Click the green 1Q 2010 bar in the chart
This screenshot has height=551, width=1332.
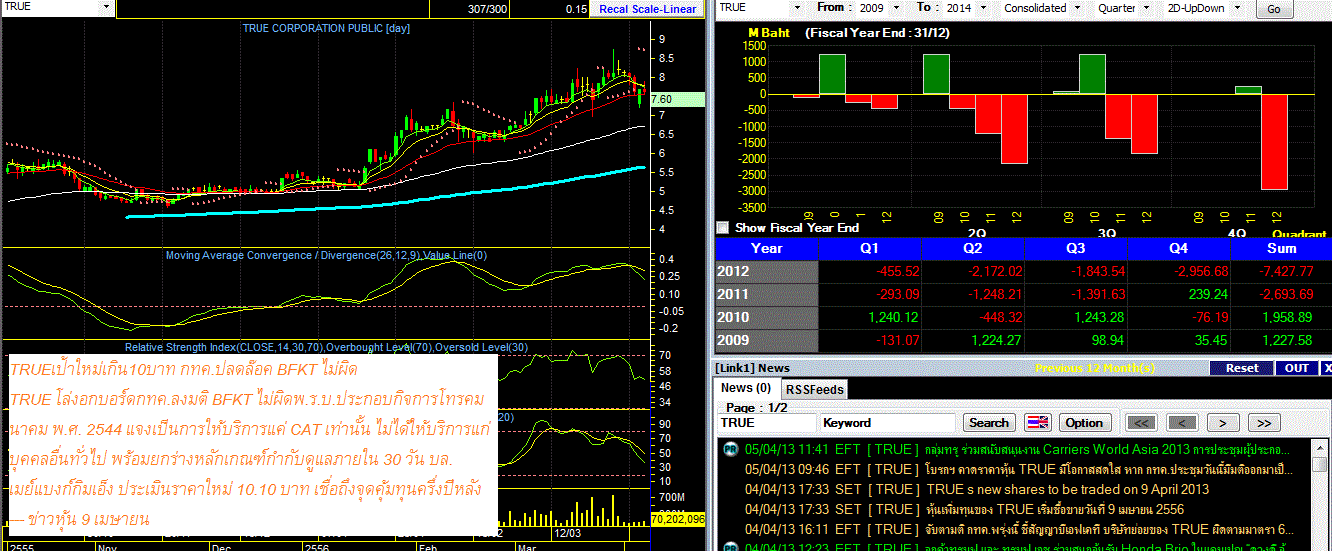click(x=832, y=74)
